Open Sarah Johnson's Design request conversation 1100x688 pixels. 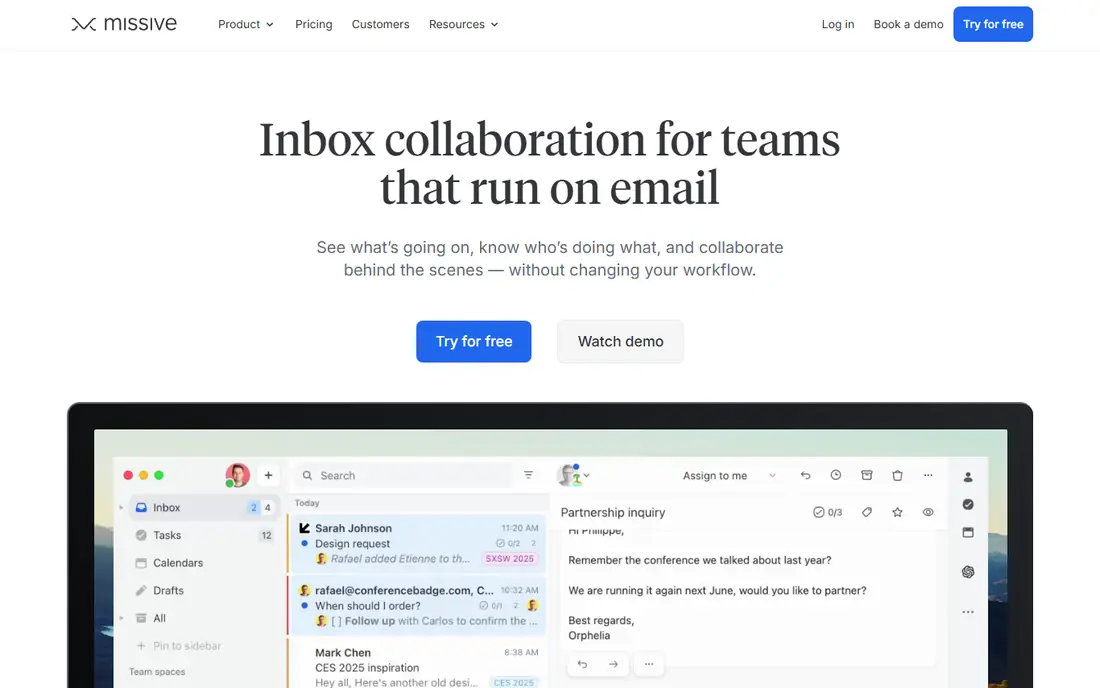[417, 544]
